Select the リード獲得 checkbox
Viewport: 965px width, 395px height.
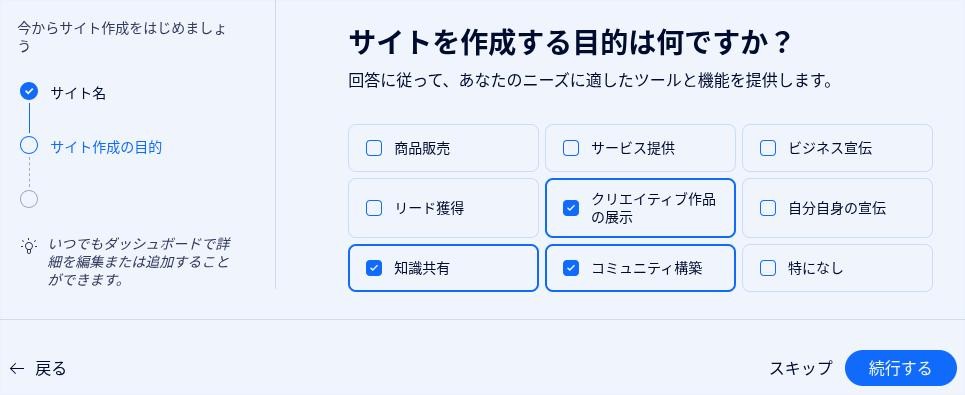pyautogui.click(x=374, y=208)
